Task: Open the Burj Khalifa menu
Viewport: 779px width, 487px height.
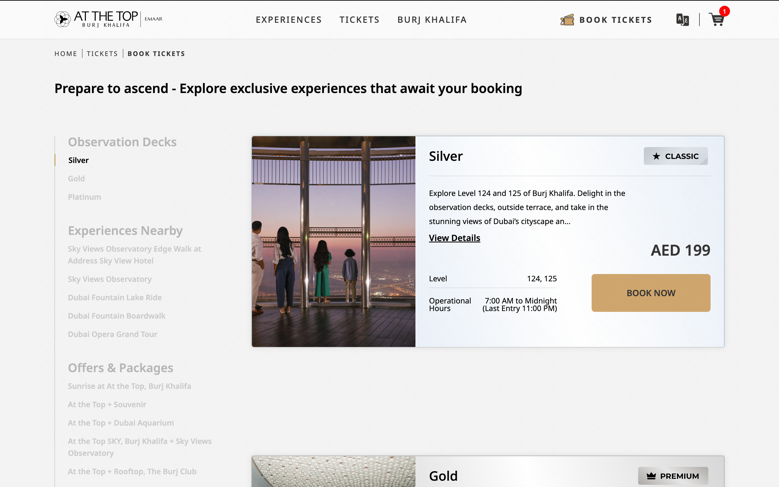Action: coord(432,20)
